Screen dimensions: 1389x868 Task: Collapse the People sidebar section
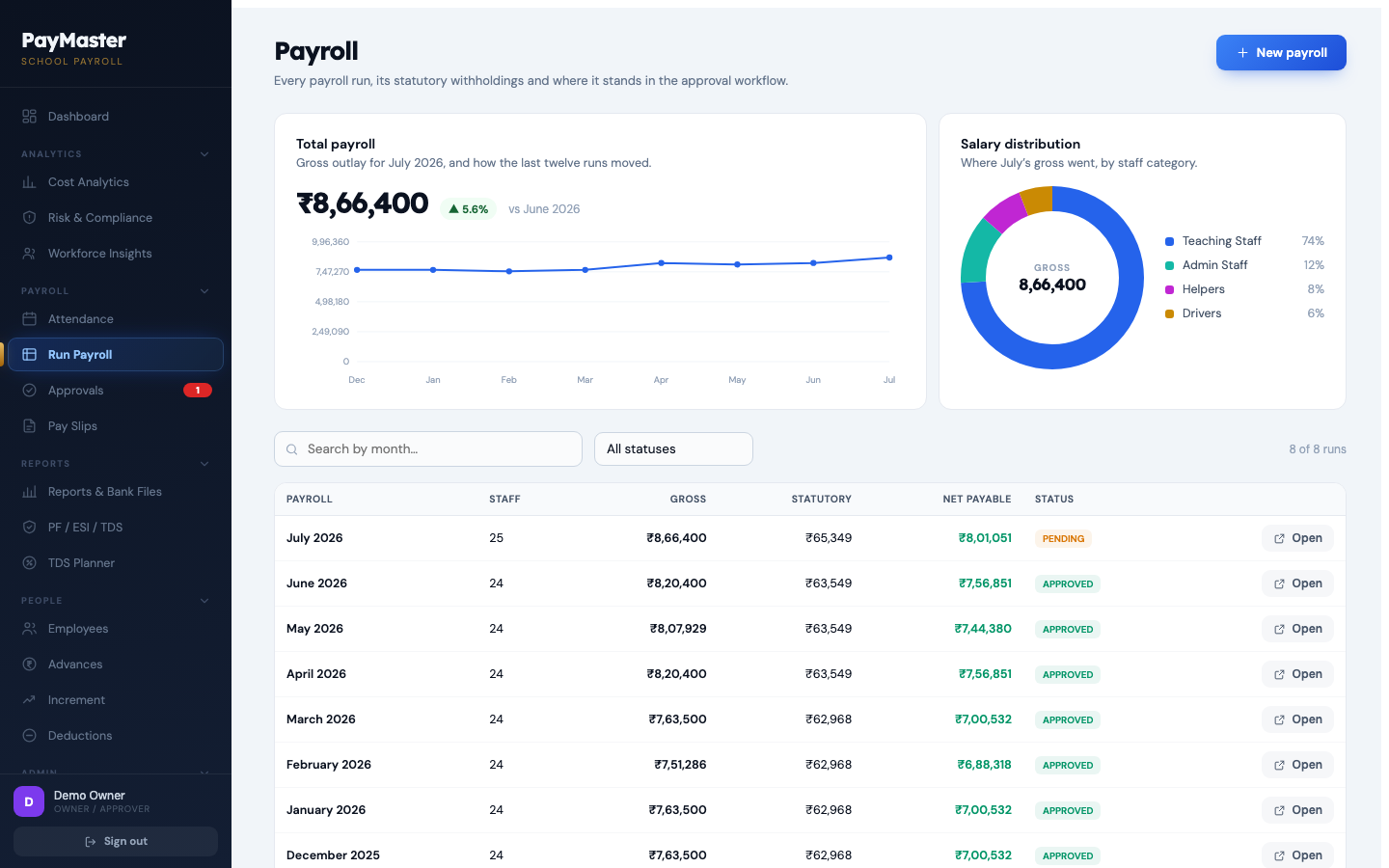(204, 601)
